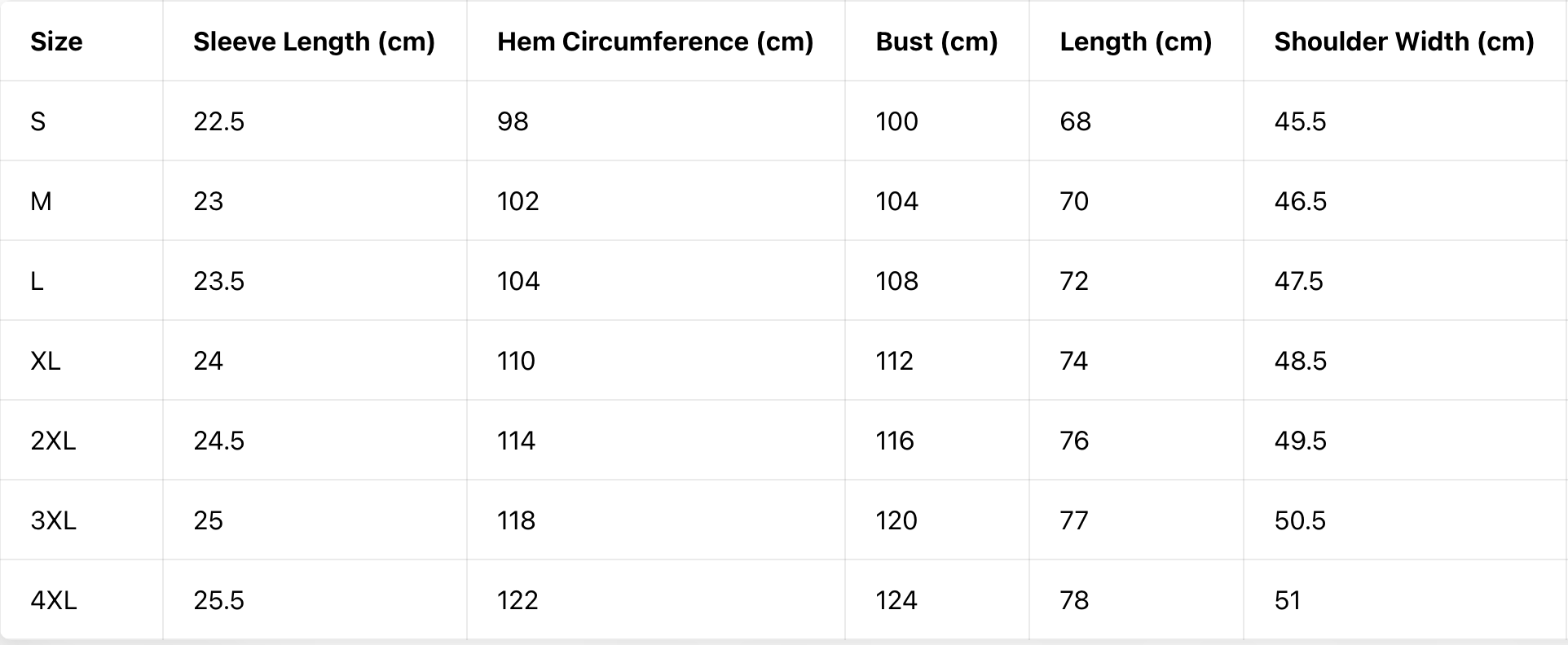This screenshot has height=645, width=1568.
Task: Select sleeve length value 22.5
Action: click(218, 121)
